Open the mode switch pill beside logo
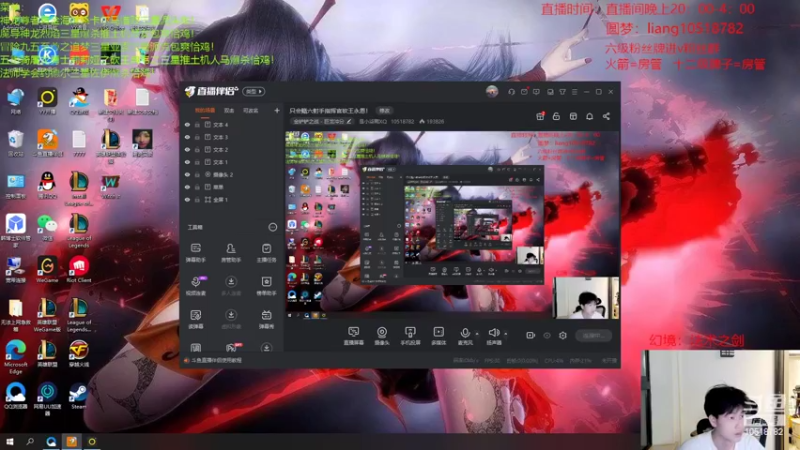Screen dimensions: 800x450 [254, 91]
